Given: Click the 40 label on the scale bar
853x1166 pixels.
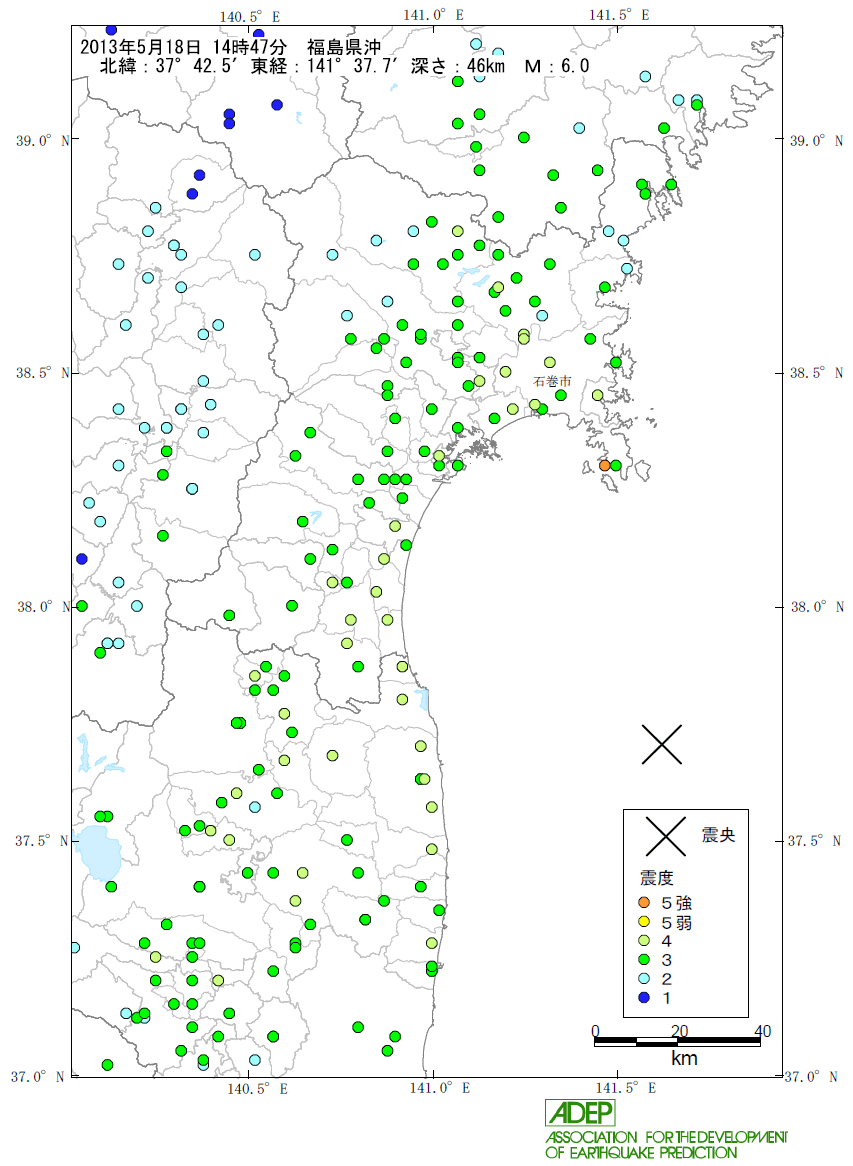Looking at the screenshot, I should pos(762,1031).
